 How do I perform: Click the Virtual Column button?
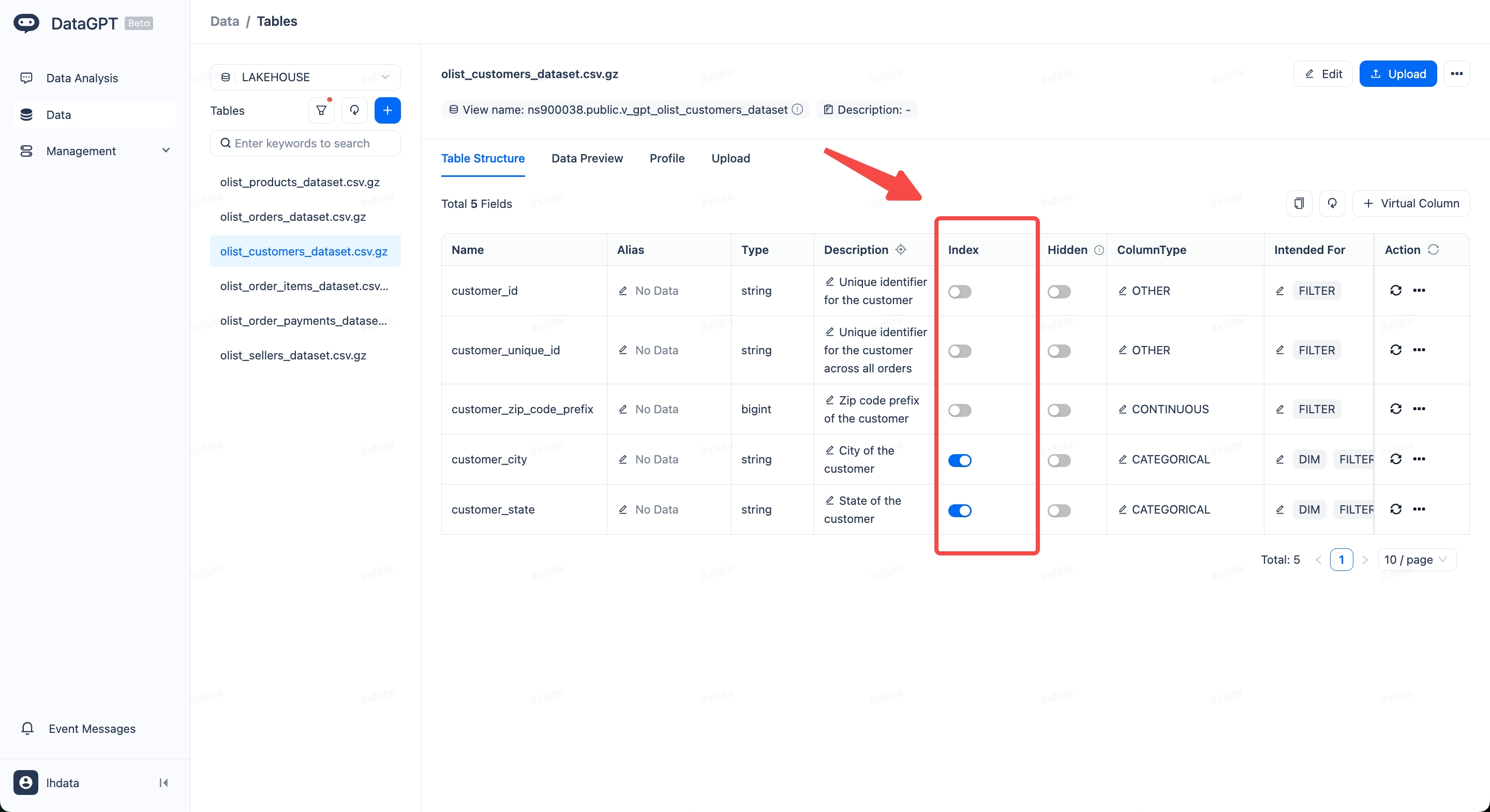1411,204
